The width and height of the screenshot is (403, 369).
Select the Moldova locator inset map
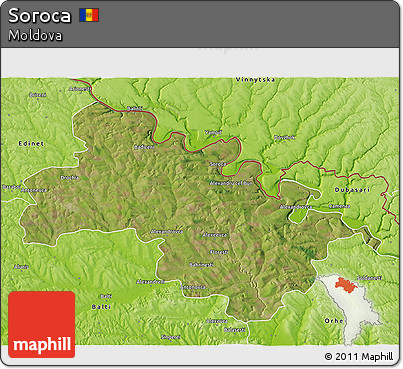(349, 310)
